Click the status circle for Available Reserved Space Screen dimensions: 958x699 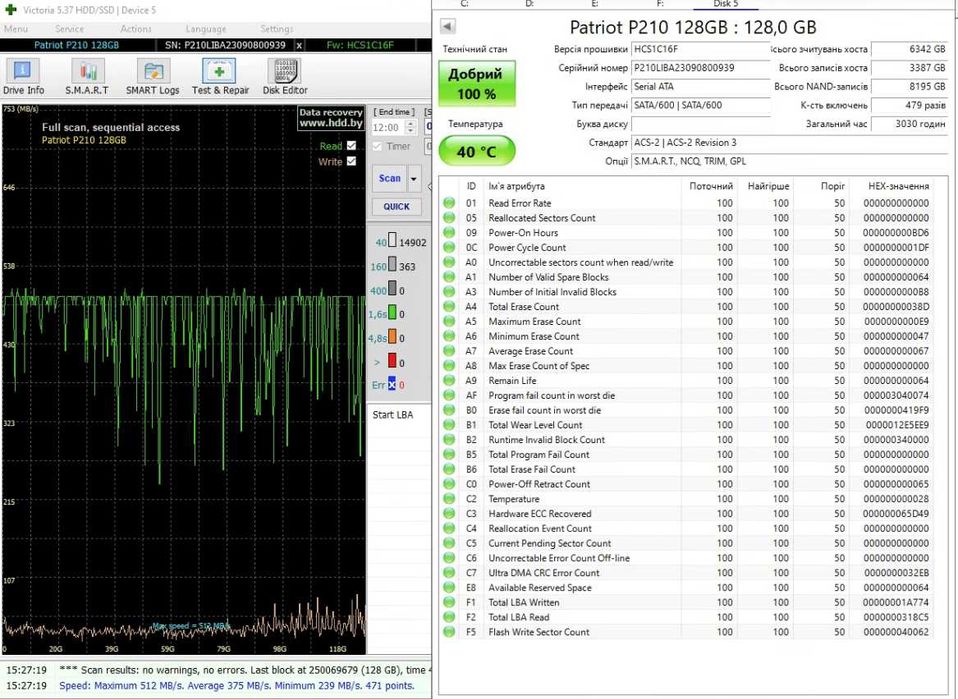point(449,588)
